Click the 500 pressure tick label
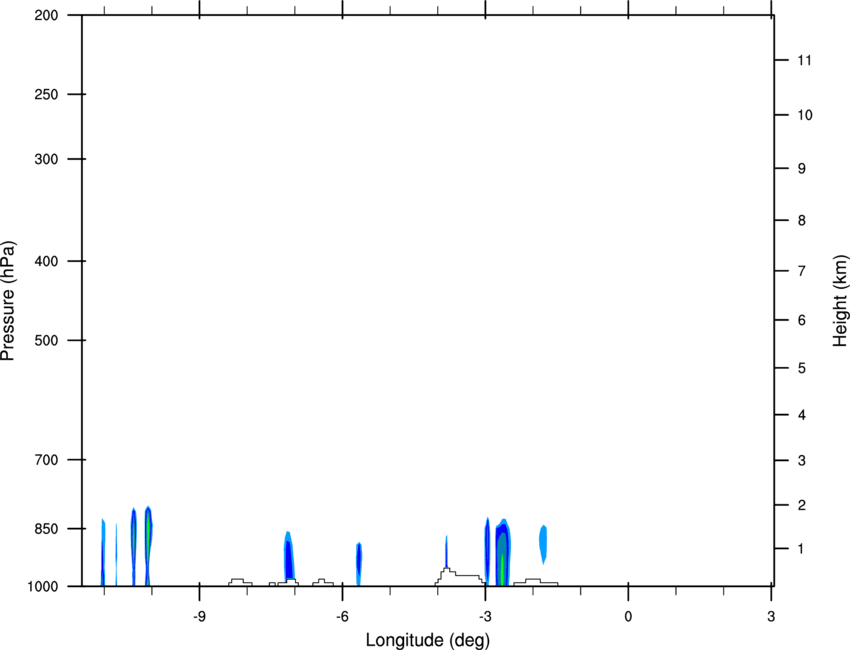Image resolution: width=850 pixels, height=650 pixels. [46, 340]
